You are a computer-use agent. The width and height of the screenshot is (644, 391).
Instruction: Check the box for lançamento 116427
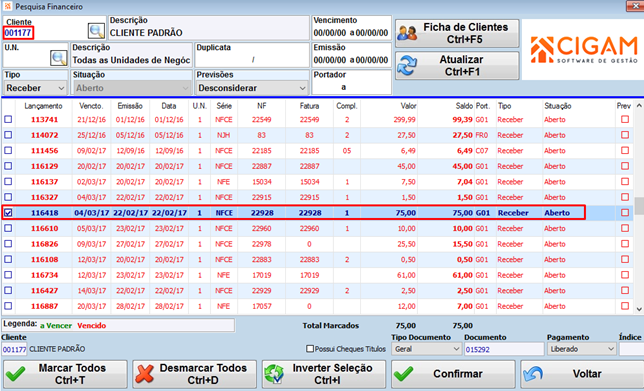[x=8, y=290]
